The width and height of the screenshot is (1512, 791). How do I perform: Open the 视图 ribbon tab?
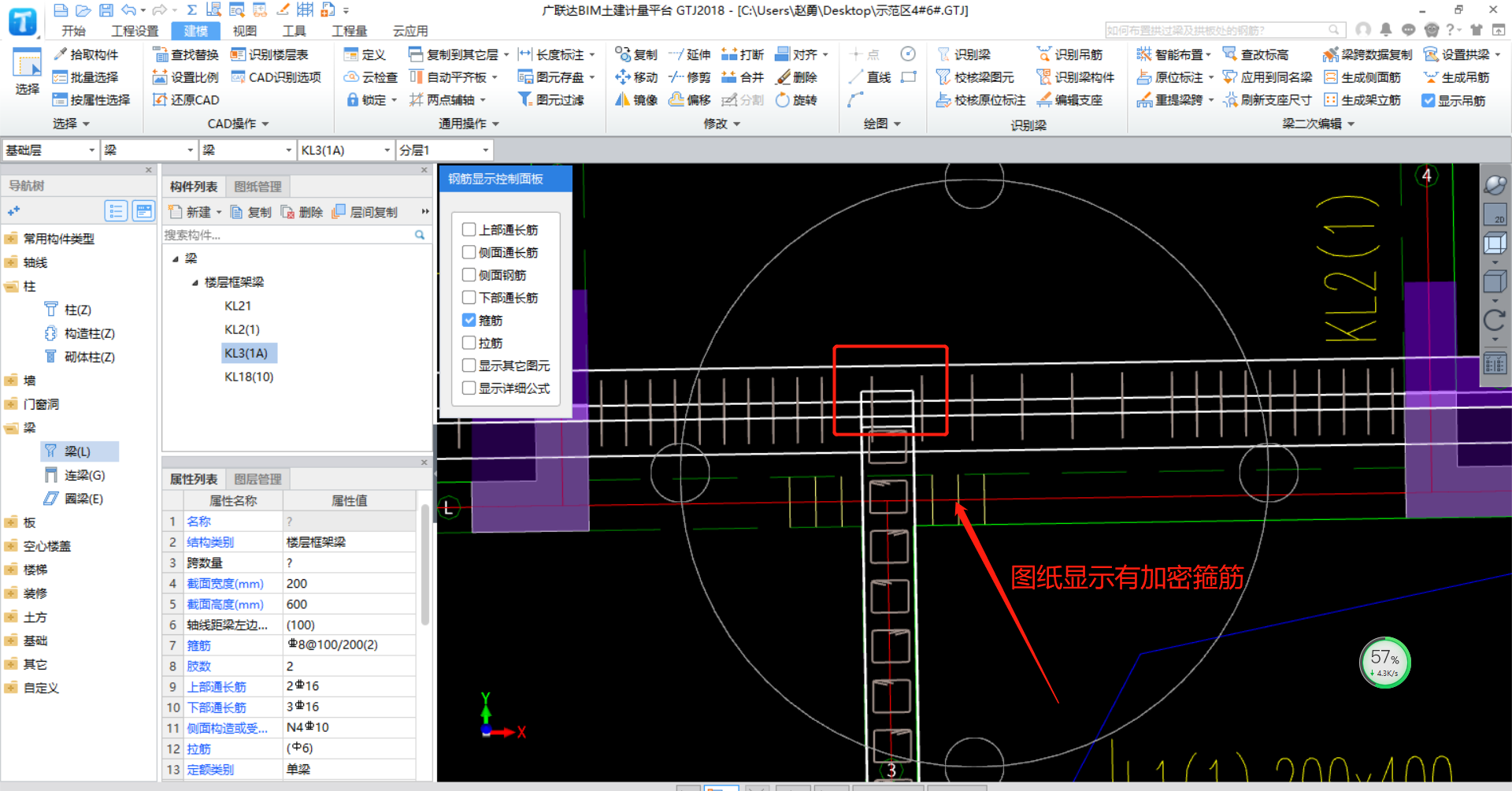pos(245,31)
